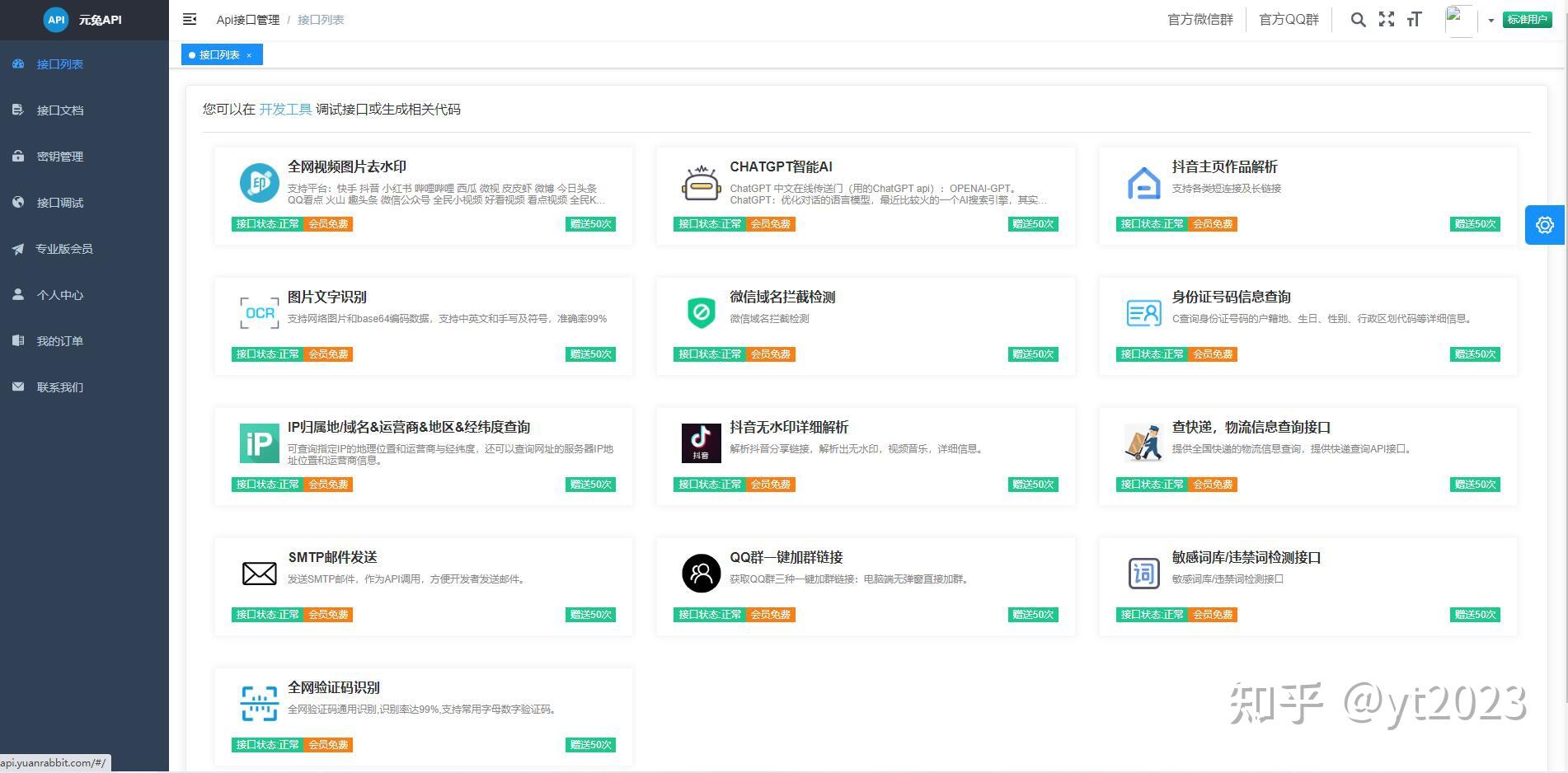Click the 抖音主页作品解析 house icon

click(1143, 183)
